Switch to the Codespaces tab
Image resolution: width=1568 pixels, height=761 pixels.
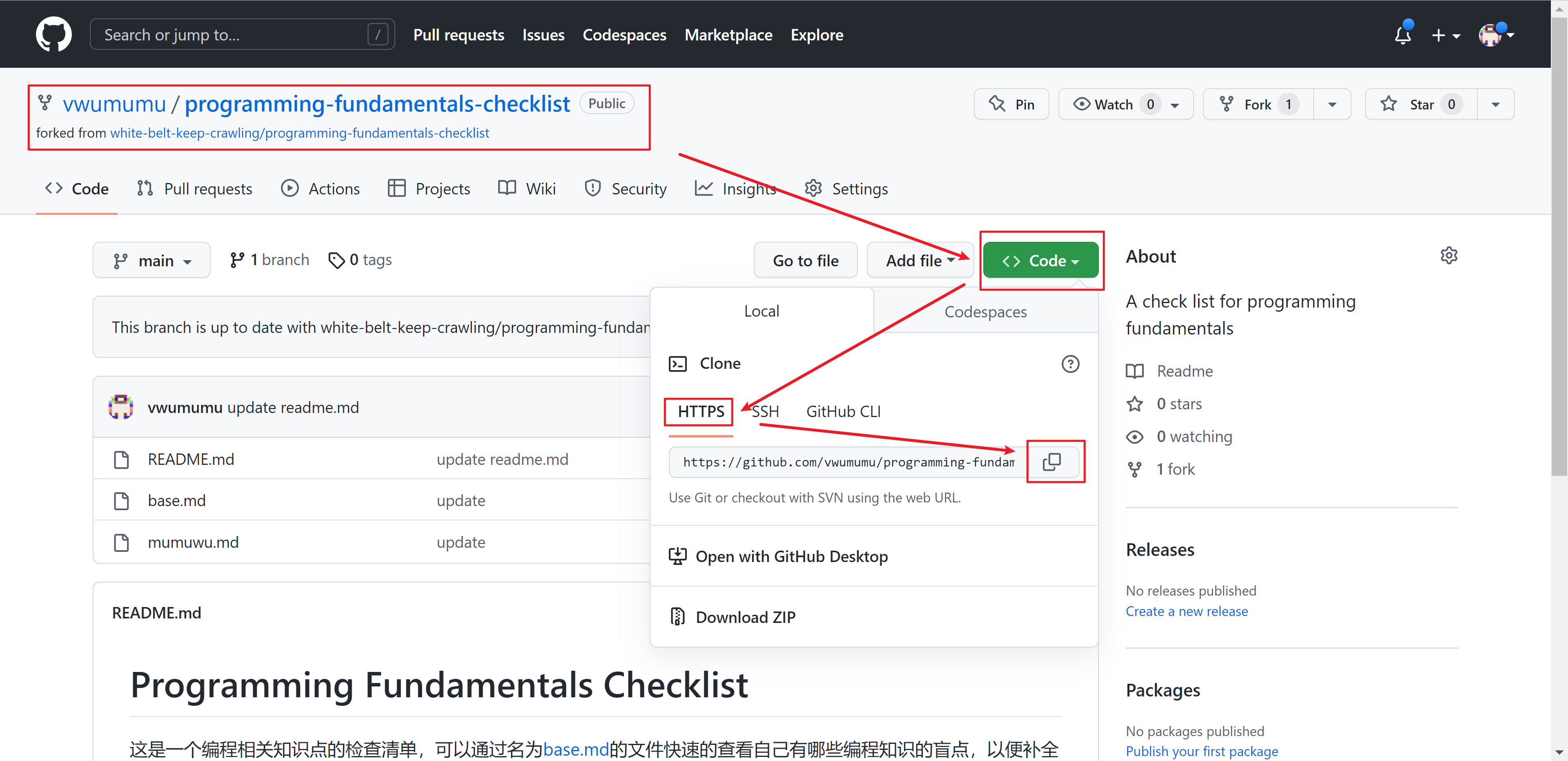click(x=985, y=312)
